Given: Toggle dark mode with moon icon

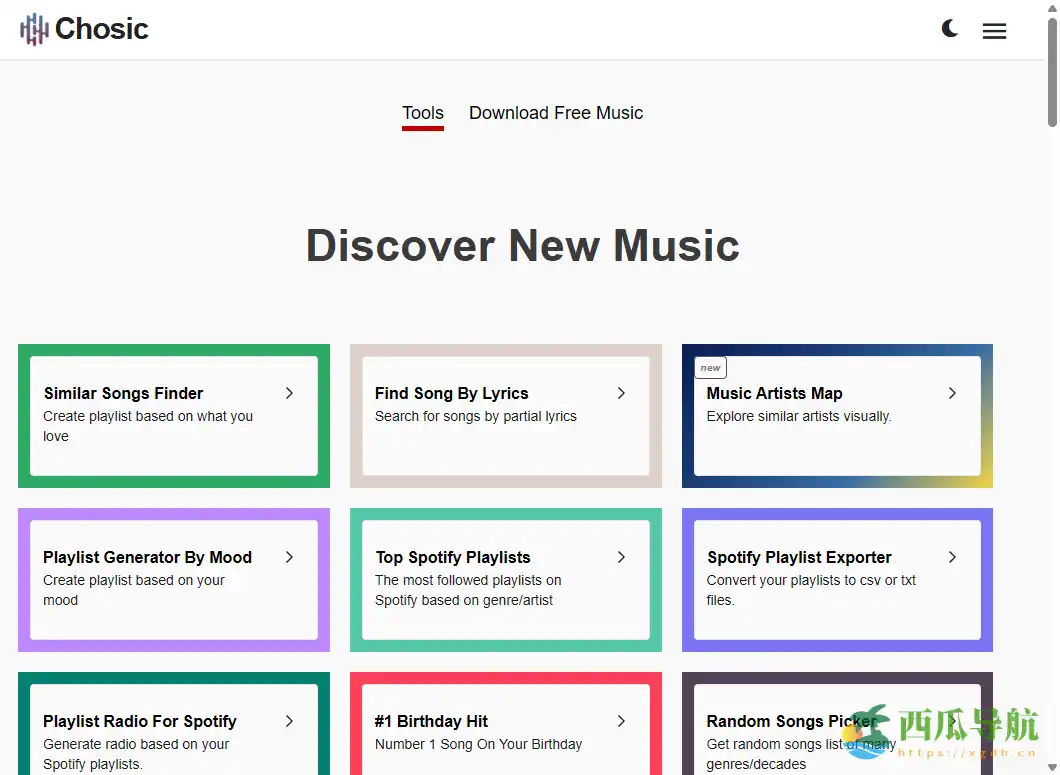Looking at the screenshot, I should (x=949, y=29).
